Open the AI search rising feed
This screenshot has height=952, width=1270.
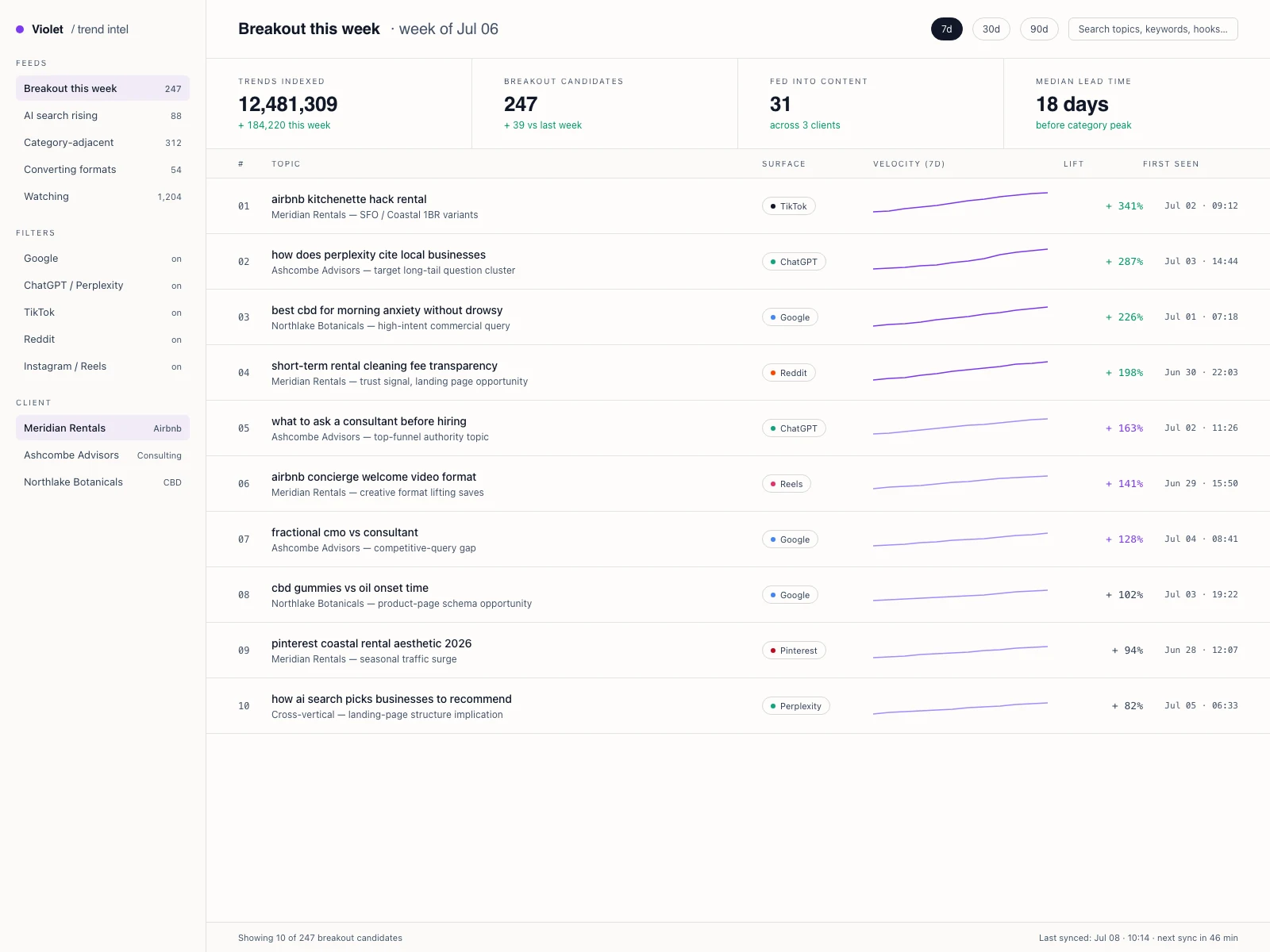102,115
